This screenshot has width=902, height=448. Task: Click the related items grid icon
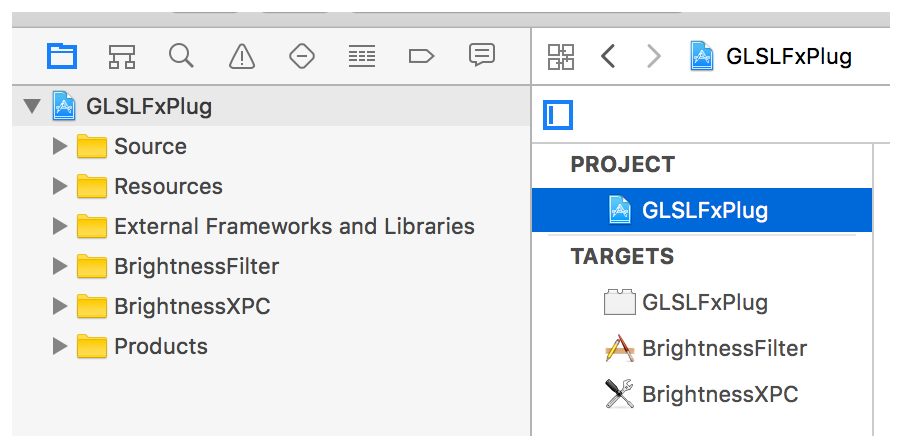[x=561, y=56]
